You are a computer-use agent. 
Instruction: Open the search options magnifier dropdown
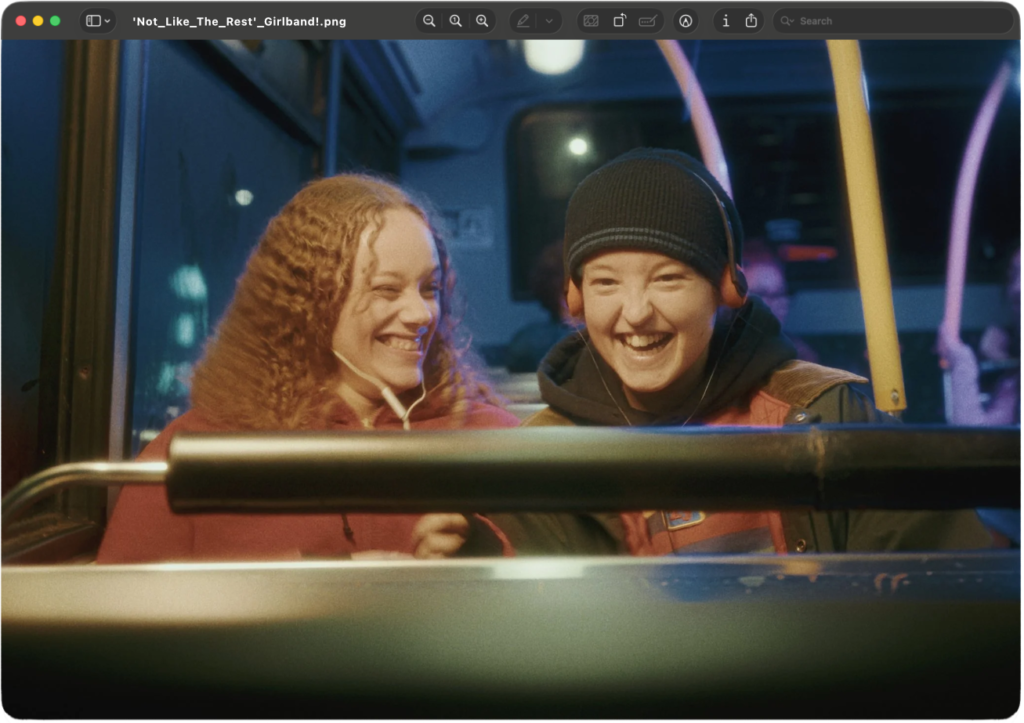787,21
